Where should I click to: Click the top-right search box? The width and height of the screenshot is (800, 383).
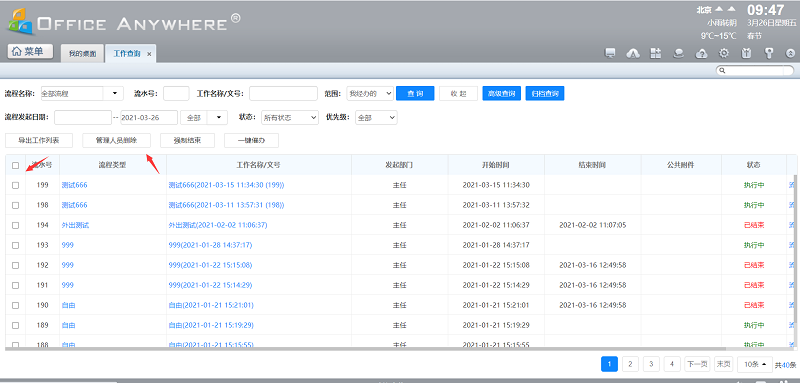tap(755, 70)
